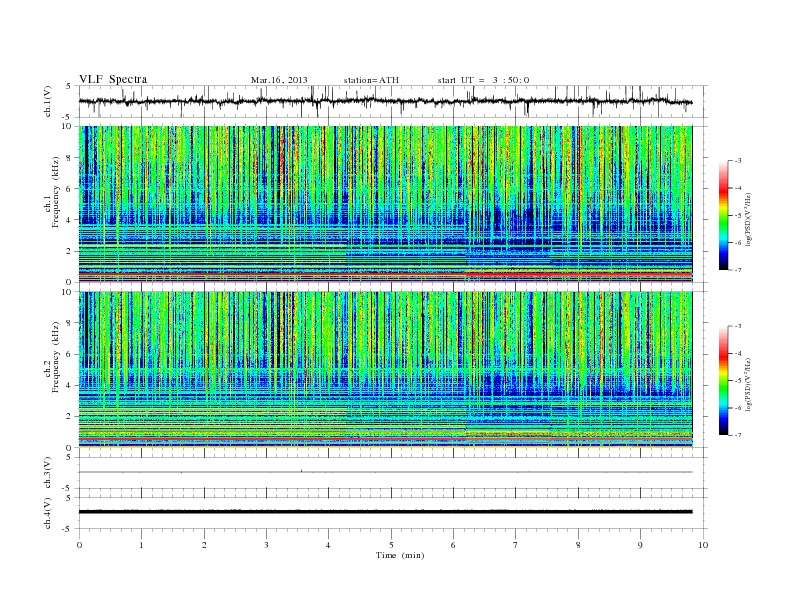
Task: Click the "ch.4(V)" axis label
Action: click(x=48, y=513)
